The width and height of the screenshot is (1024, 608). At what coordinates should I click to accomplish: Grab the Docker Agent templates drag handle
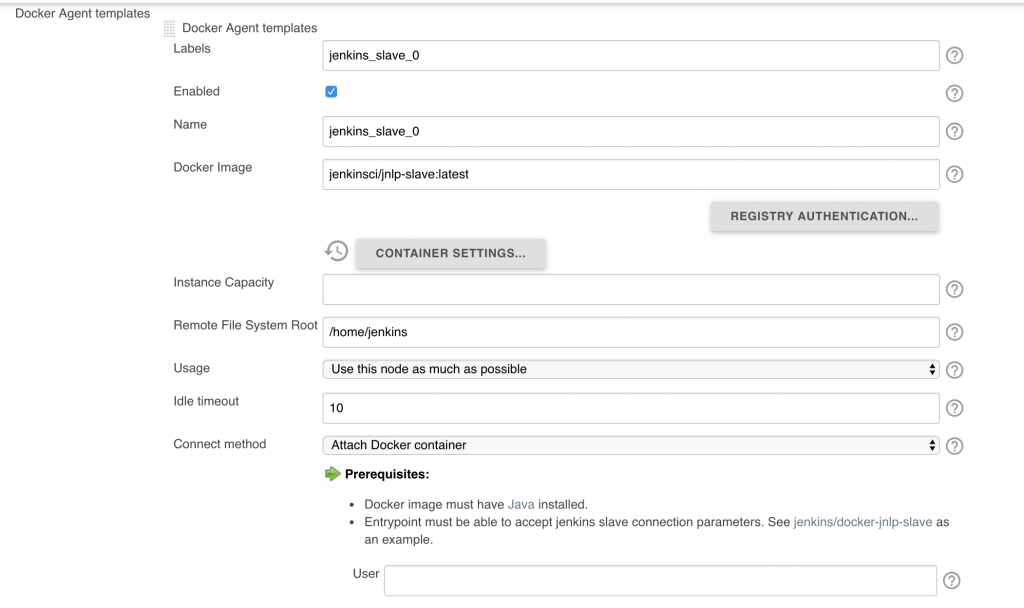click(x=168, y=28)
